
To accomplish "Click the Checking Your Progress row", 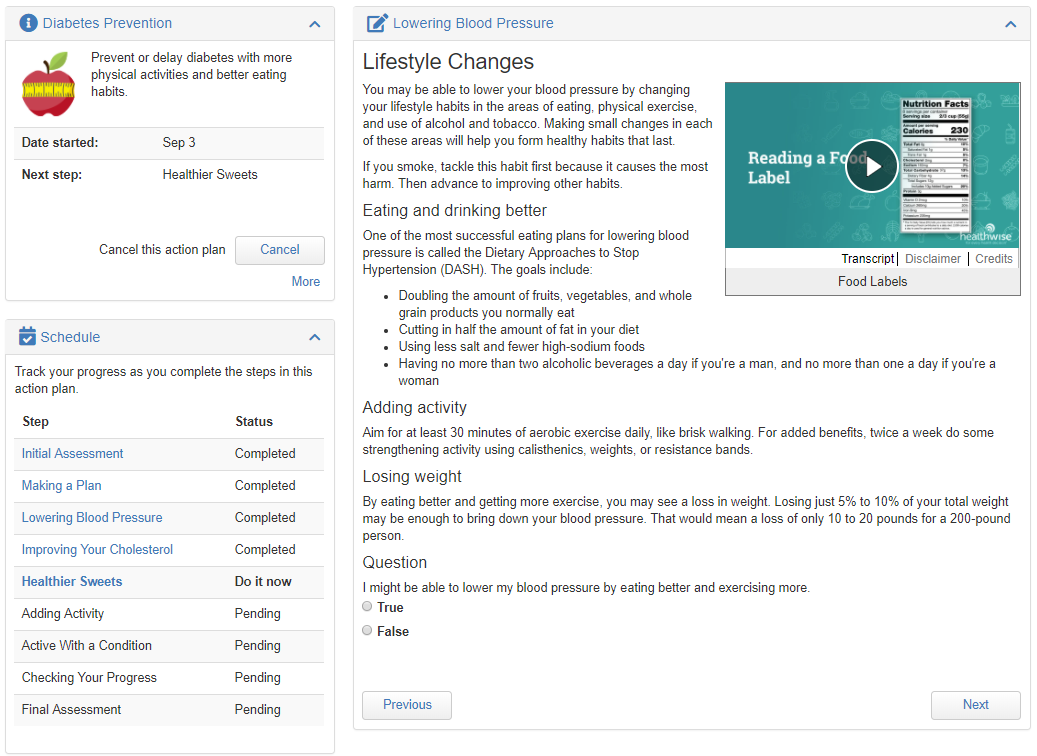I will pos(169,678).
